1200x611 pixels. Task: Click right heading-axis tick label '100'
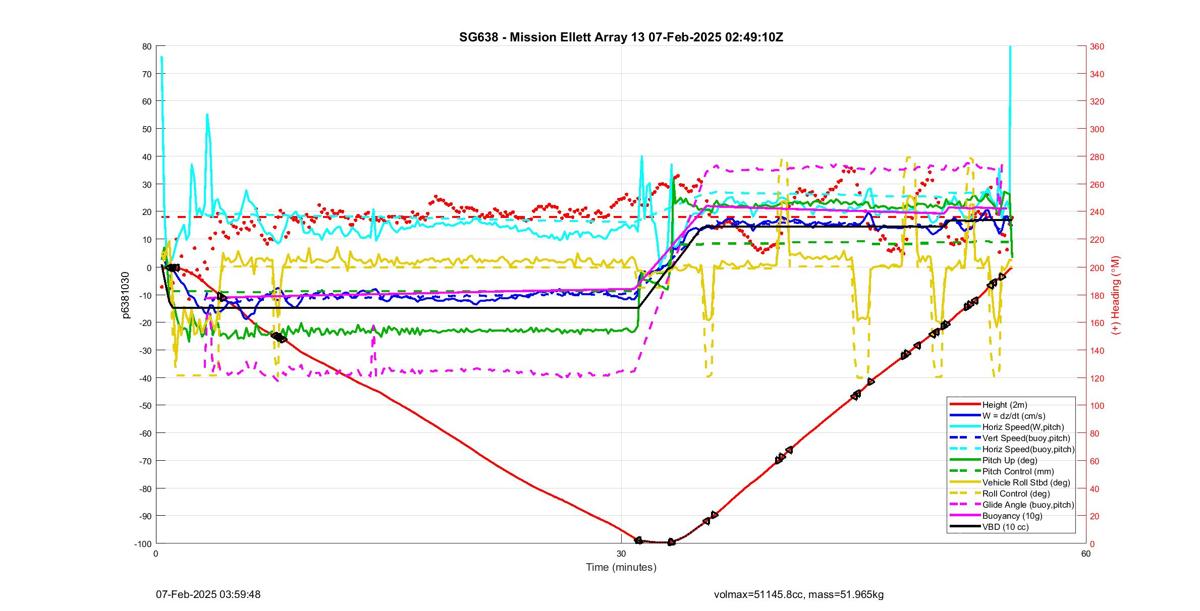point(1098,405)
